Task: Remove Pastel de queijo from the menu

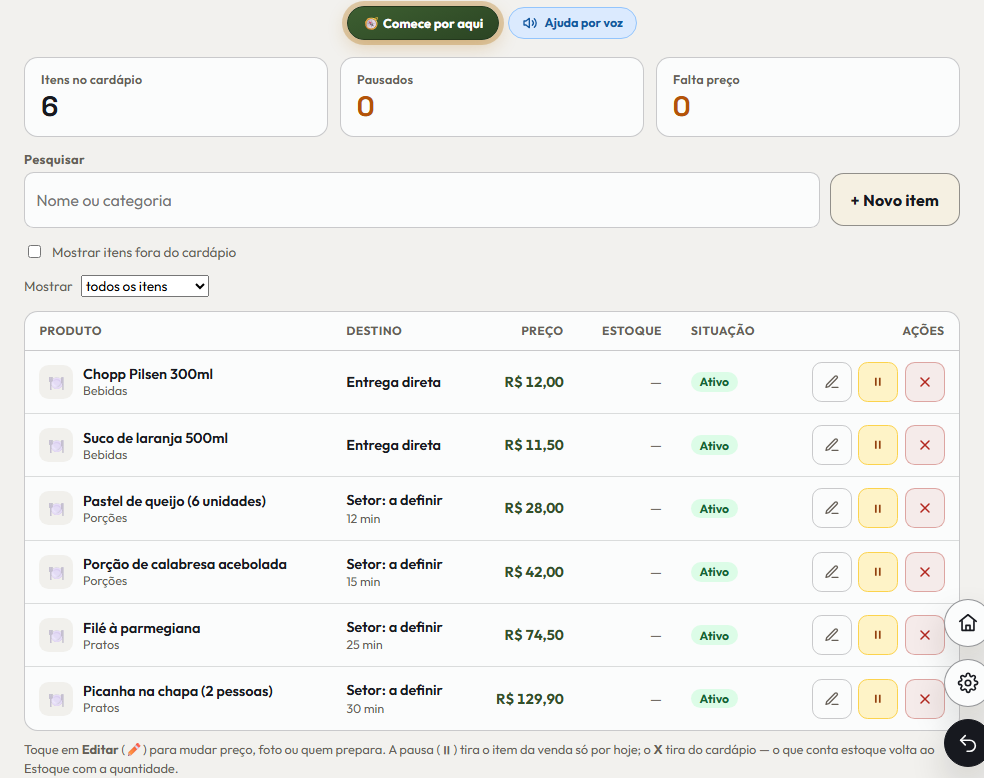Action: tap(924, 508)
